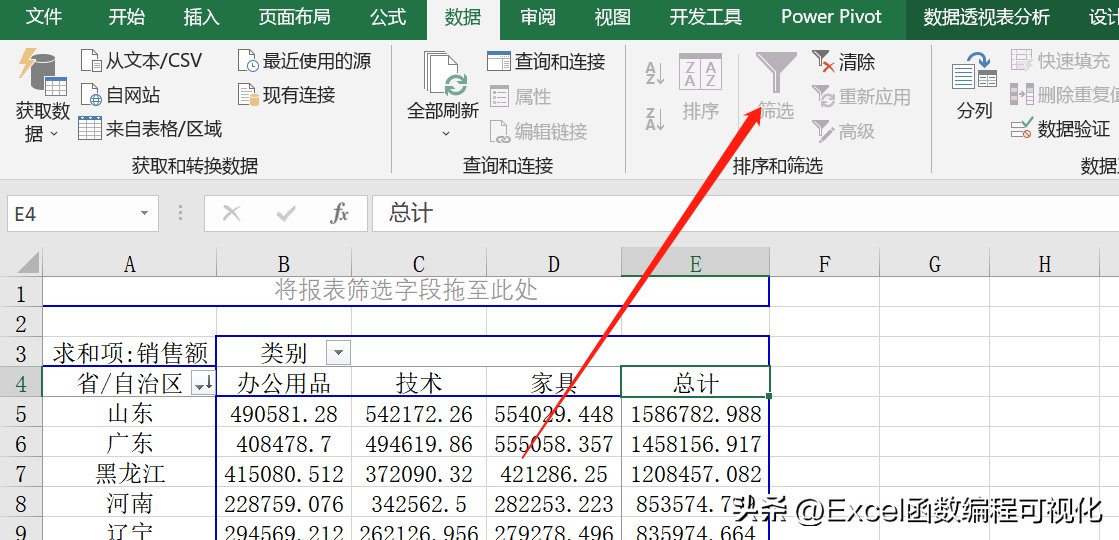Click sort ascending A-Z icon
This screenshot has width=1119, height=540.
click(655, 73)
